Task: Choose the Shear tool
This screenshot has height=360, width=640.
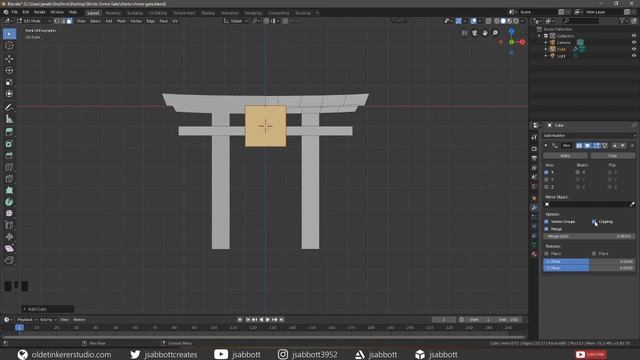Action: click(x=9, y=249)
